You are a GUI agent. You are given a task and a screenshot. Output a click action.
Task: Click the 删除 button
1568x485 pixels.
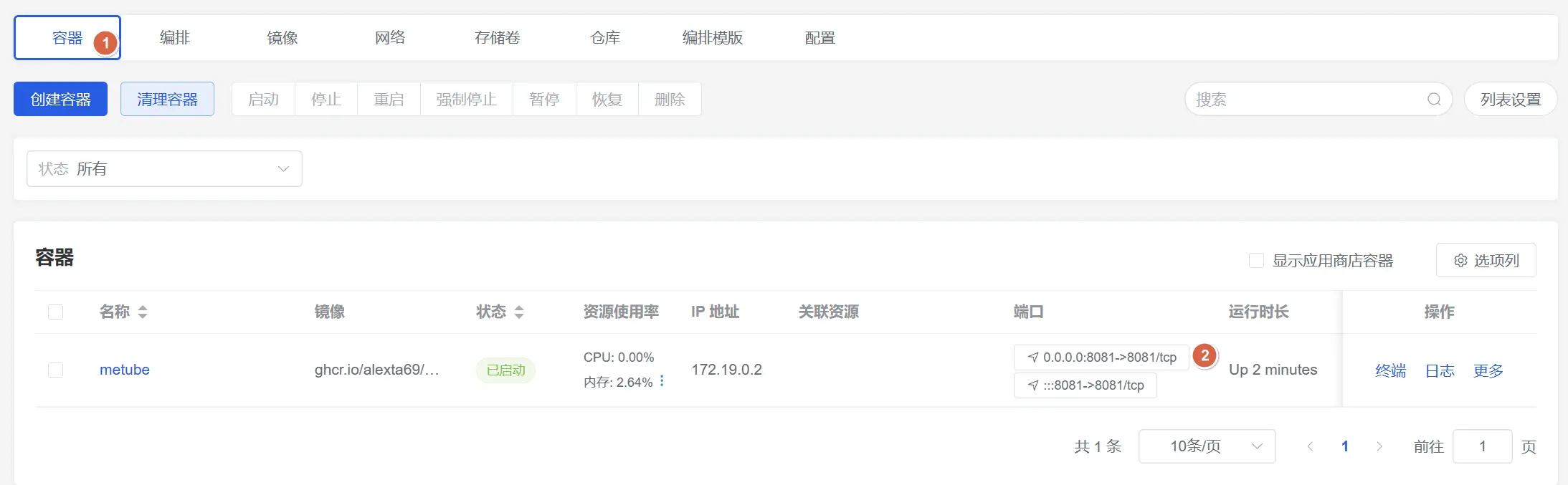pos(670,99)
